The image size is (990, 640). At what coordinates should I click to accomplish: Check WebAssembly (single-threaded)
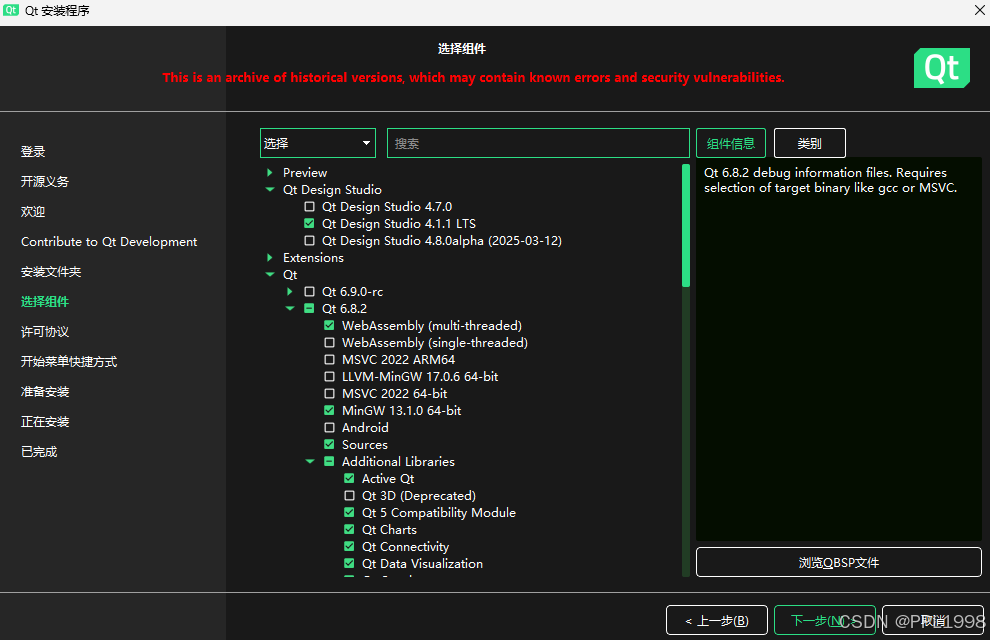point(329,343)
